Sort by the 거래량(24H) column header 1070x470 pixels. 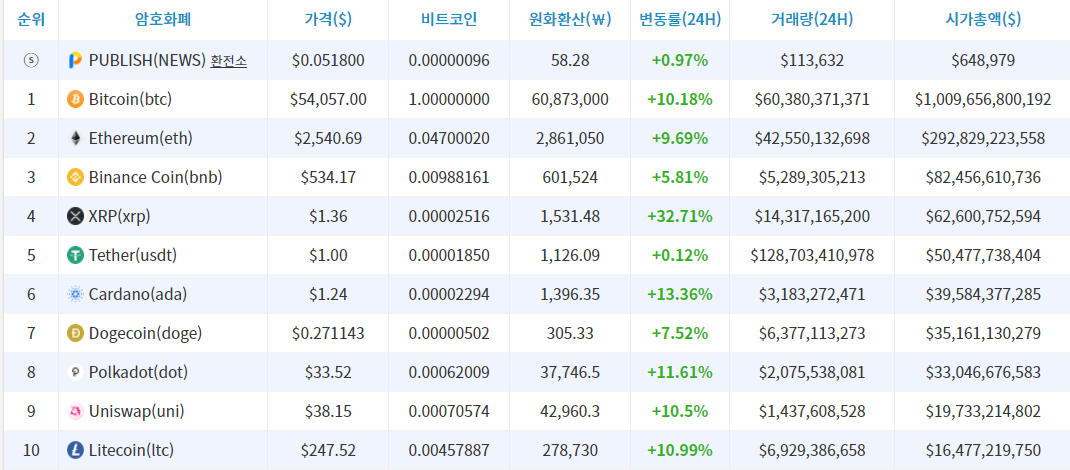click(812, 20)
